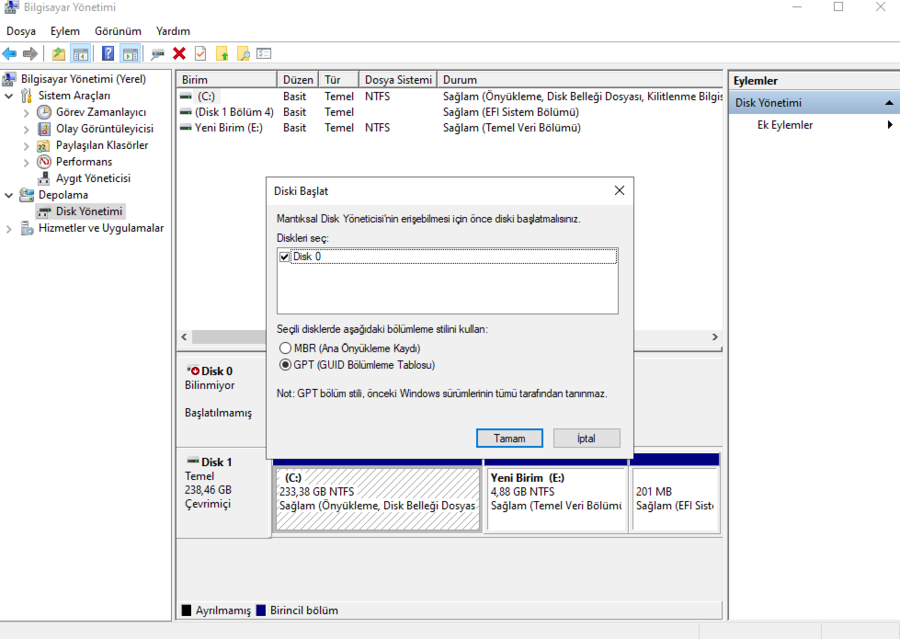
Task: Expand Hizmetler ve Uygulamalar node
Action: tap(10, 228)
